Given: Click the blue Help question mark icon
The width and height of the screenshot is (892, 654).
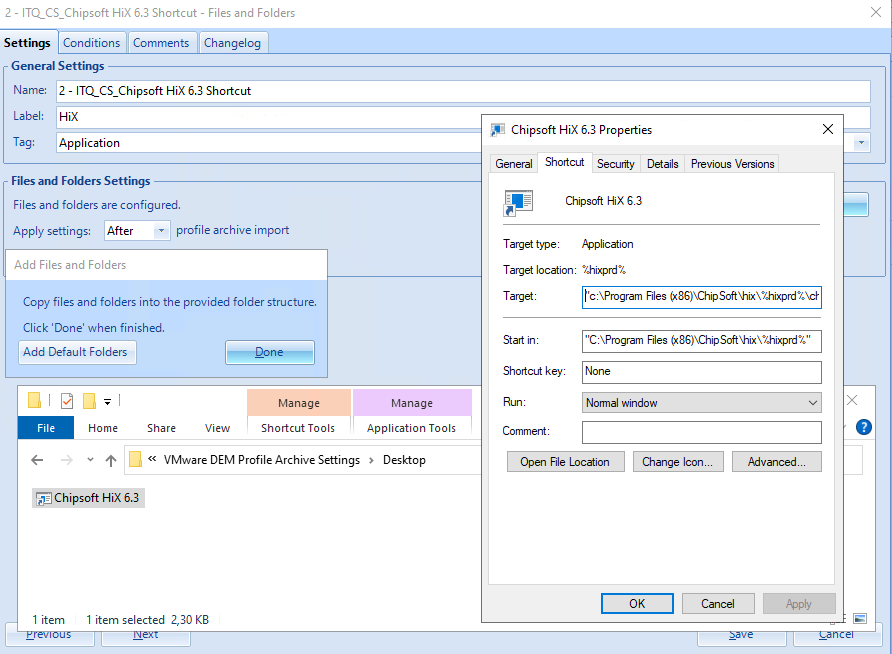Looking at the screenshot, I should click(x=864, y=427).
